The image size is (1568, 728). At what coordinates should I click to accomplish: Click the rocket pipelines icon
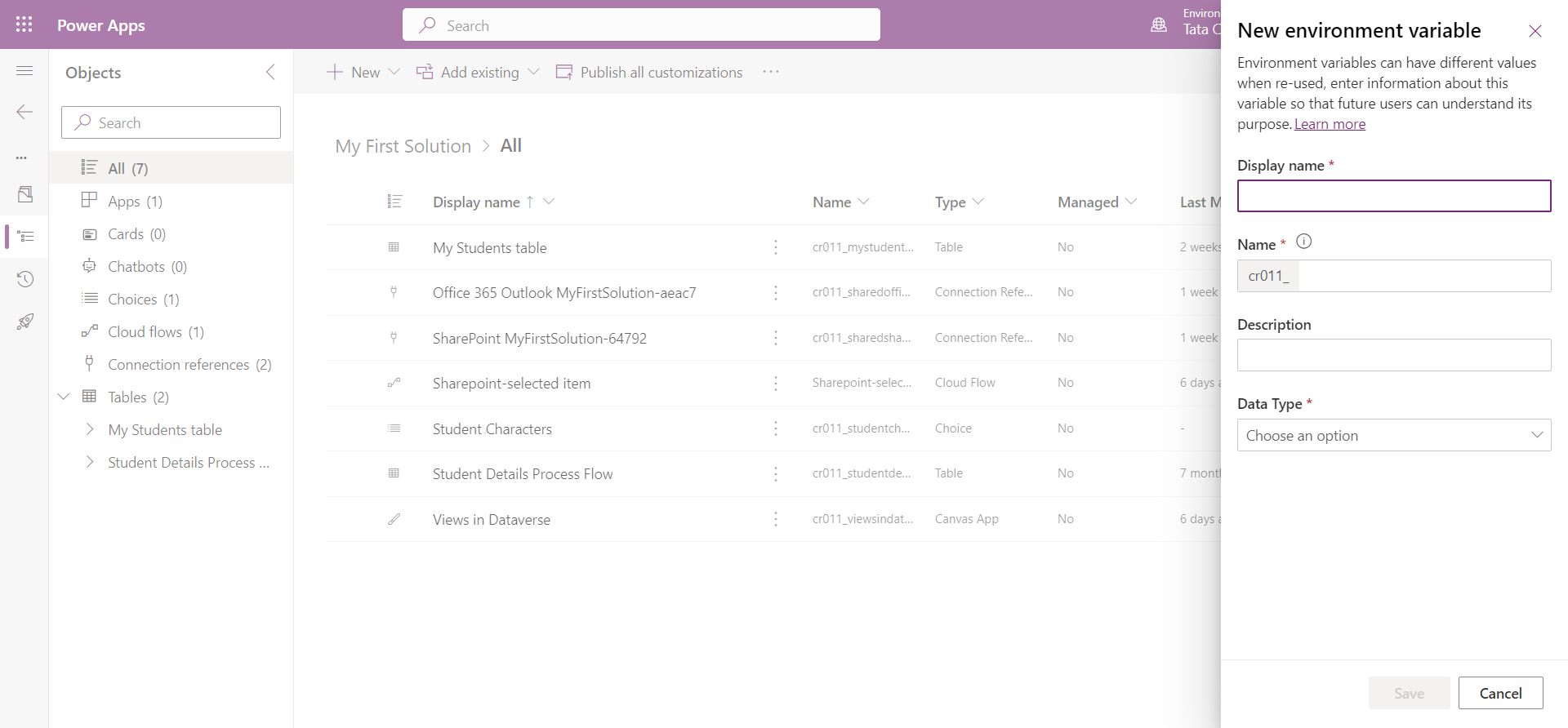point(24,322)
